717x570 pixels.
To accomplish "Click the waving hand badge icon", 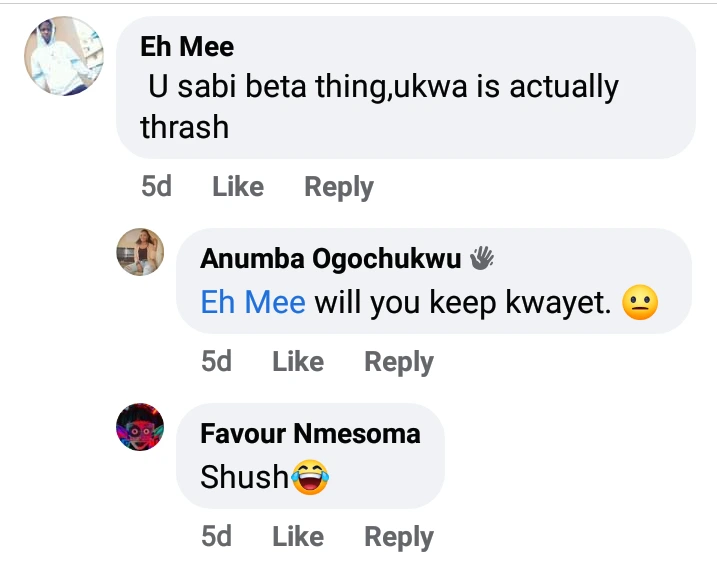I will coord(482,259).
